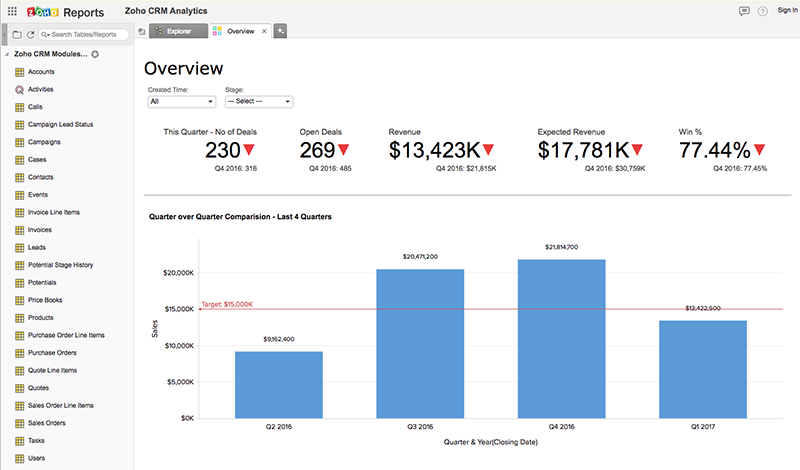Click the Q2 2016 bar
Screen dimensions: 800x470
[x=279, y=385]
